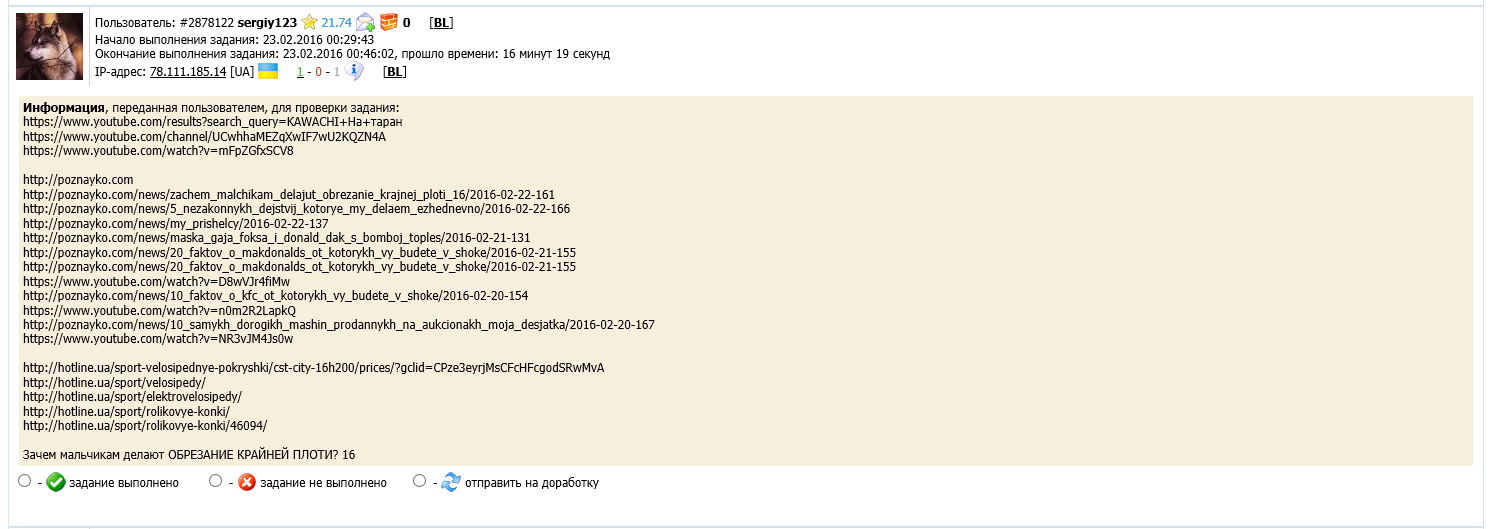This screenshot has width=1493, height=529.
Task: Click the yellow star rating icon
Action: (310, 21)
